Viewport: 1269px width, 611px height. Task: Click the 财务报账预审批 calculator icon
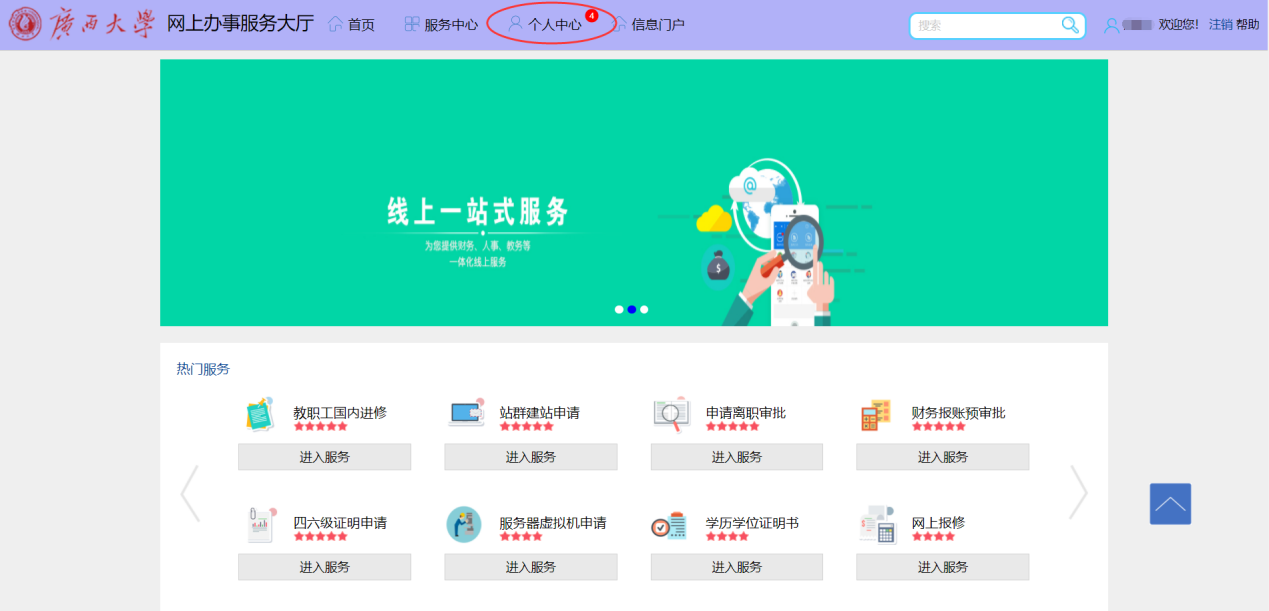pyautogui.click(x=876, y=414)
